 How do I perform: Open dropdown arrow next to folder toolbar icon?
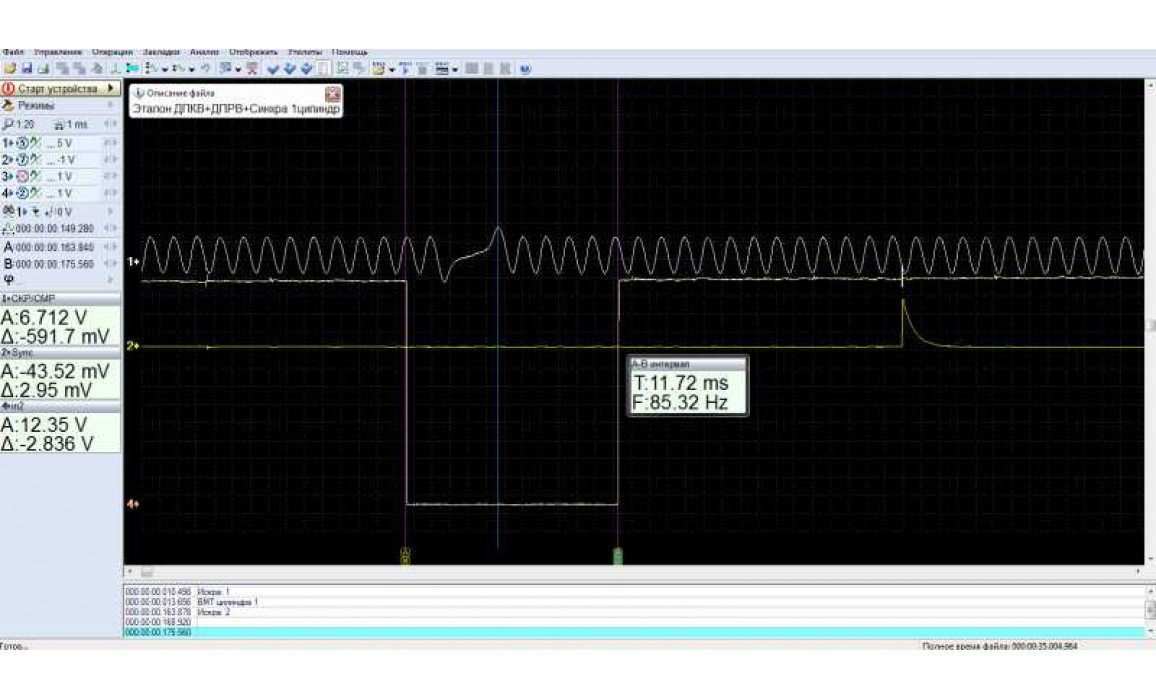pyautogui.click(x=392, y=69)
